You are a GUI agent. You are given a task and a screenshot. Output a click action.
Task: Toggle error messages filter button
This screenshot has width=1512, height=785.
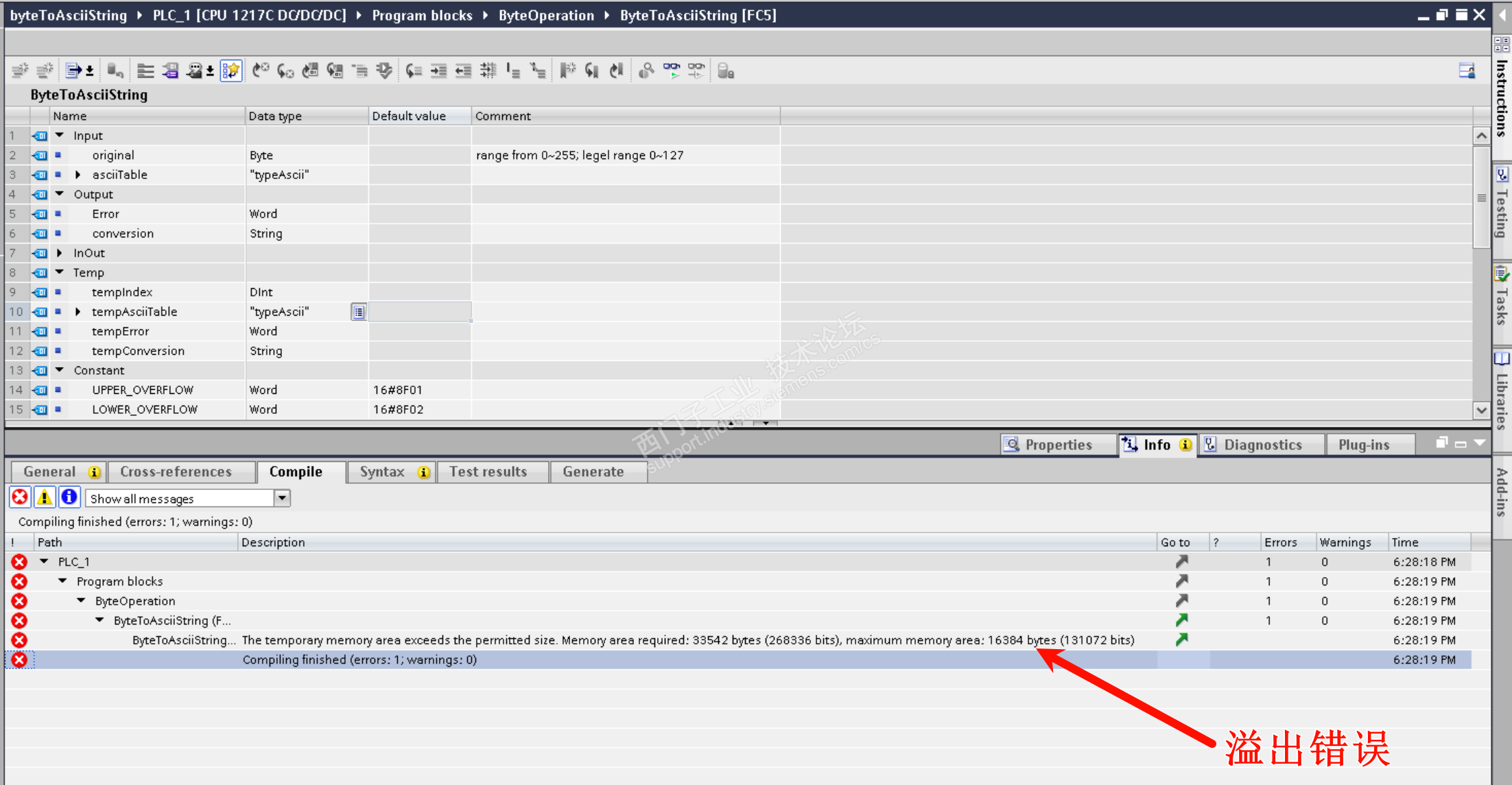20,497
